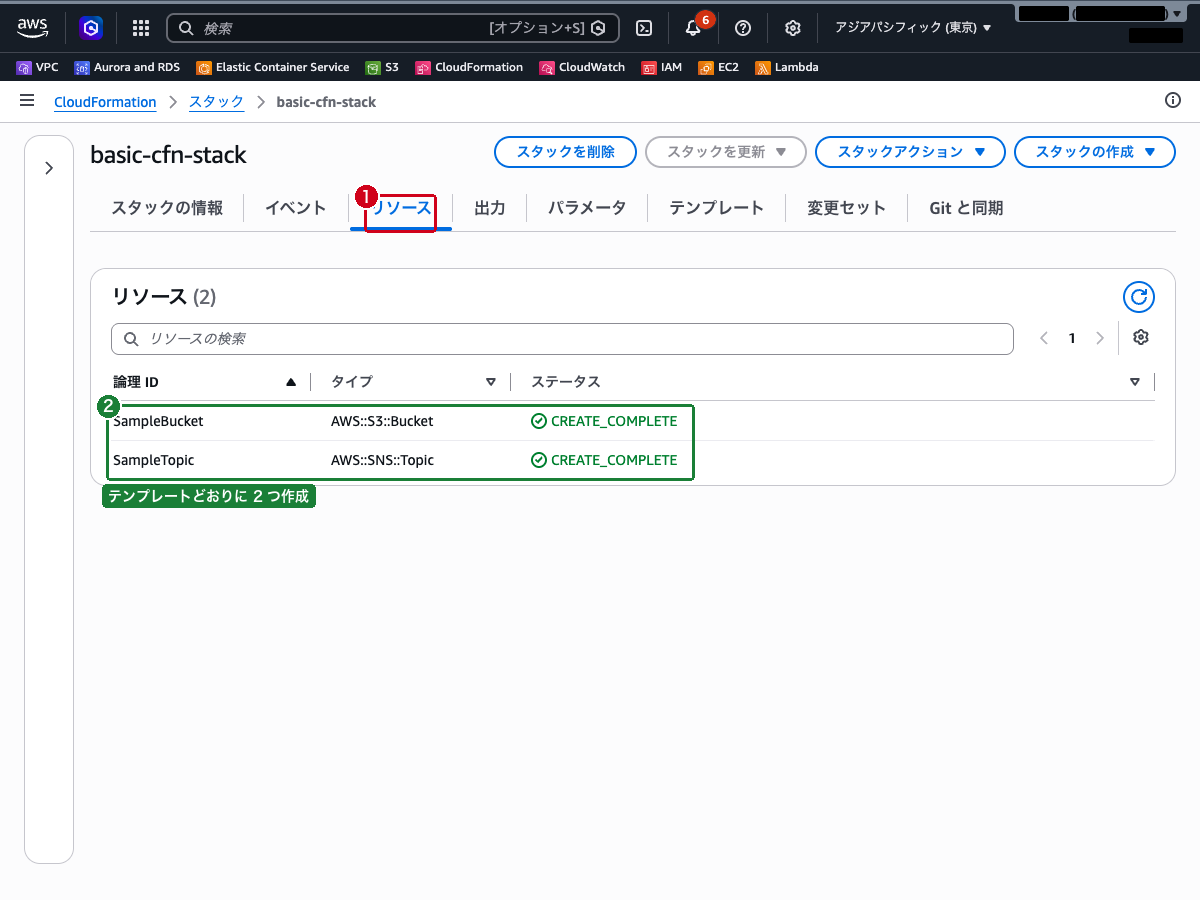The image size is (1200, 900).
Task: Switch to パラメータ tab
Action: pyautogui.click(x=587, y=208)
